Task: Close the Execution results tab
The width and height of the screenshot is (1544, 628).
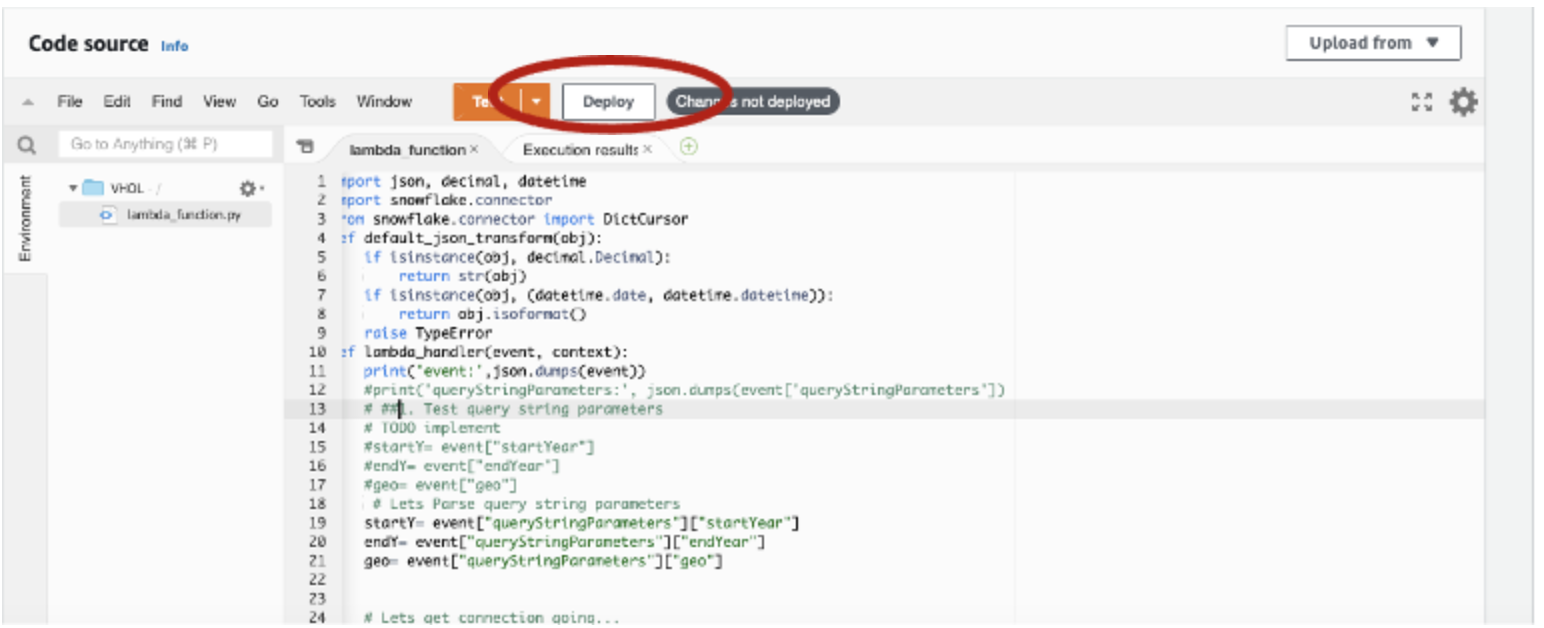Action: pos(647,149)
